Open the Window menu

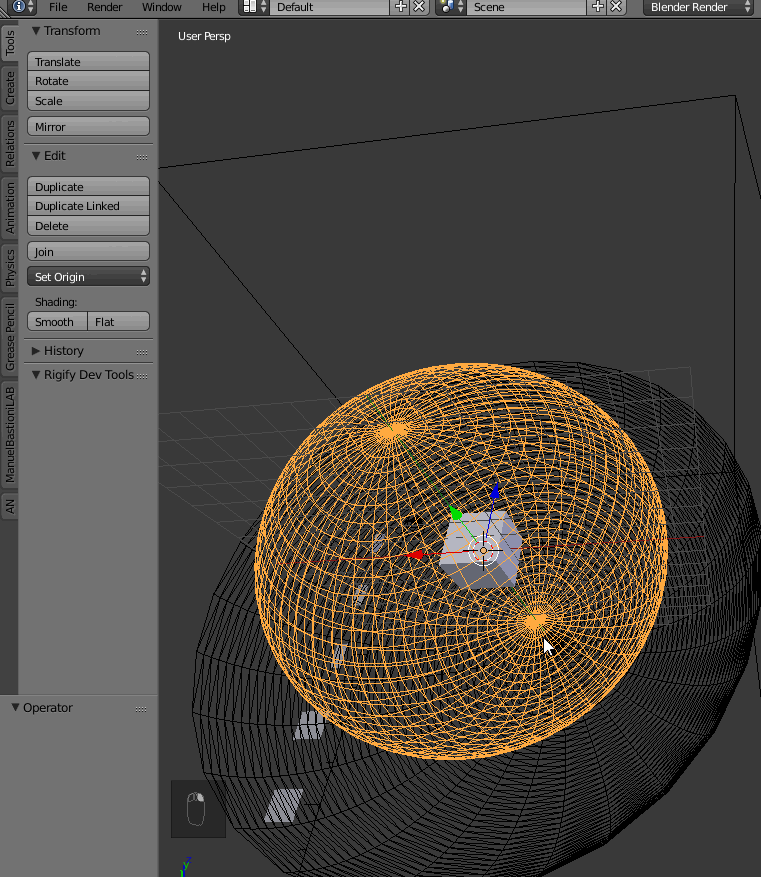click(162, 7)
